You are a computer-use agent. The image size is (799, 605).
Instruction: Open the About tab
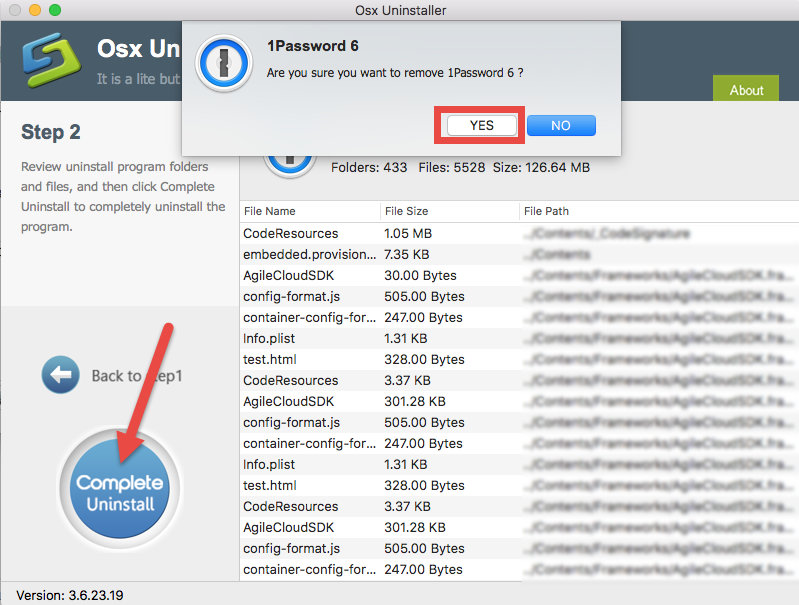coord(746,90)
